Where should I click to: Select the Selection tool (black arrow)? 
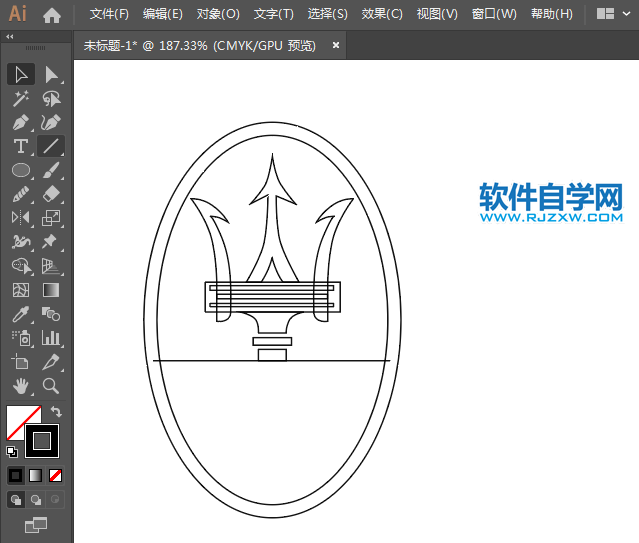click(21, 74)
